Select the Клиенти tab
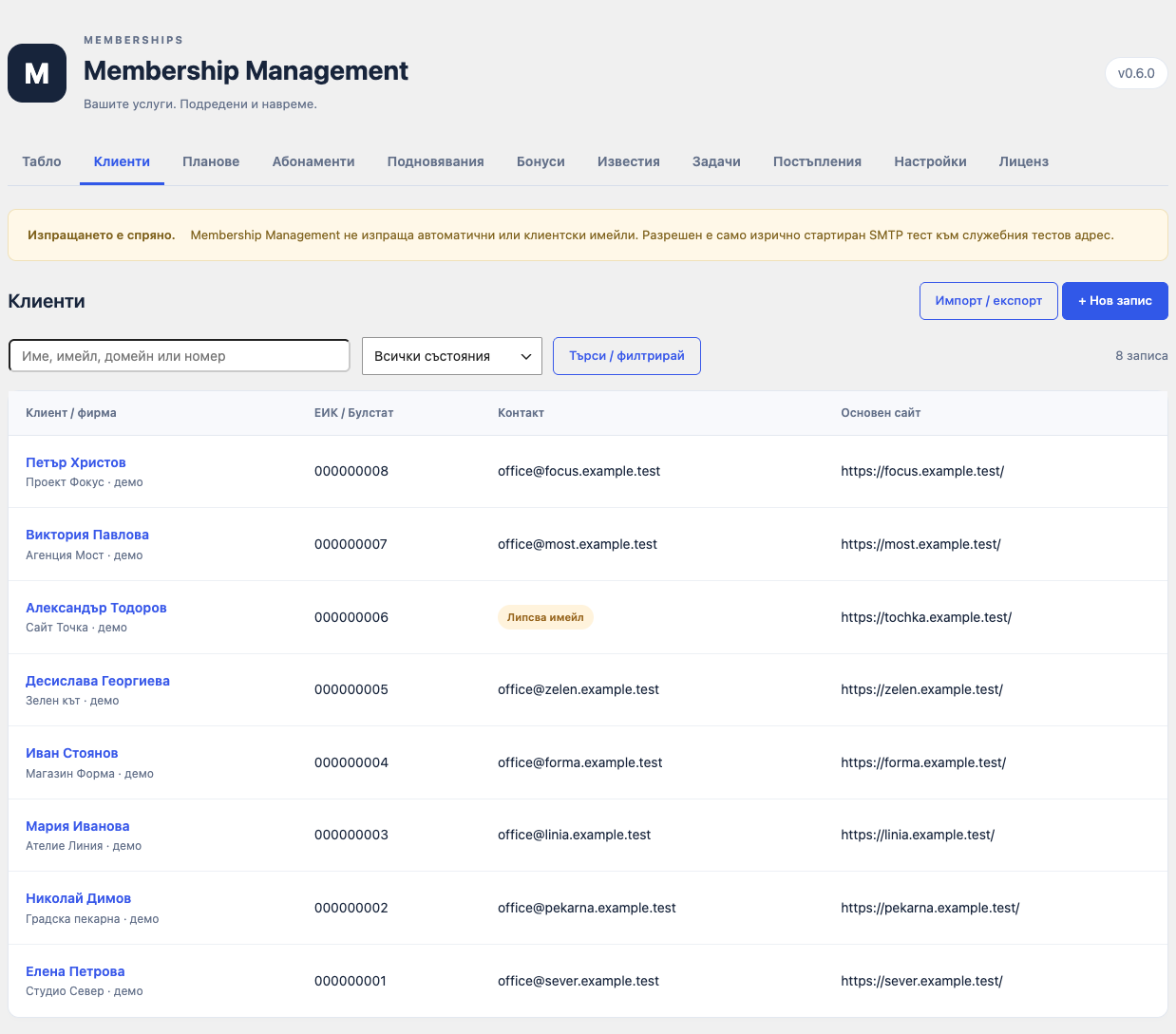 pos(122,161)
